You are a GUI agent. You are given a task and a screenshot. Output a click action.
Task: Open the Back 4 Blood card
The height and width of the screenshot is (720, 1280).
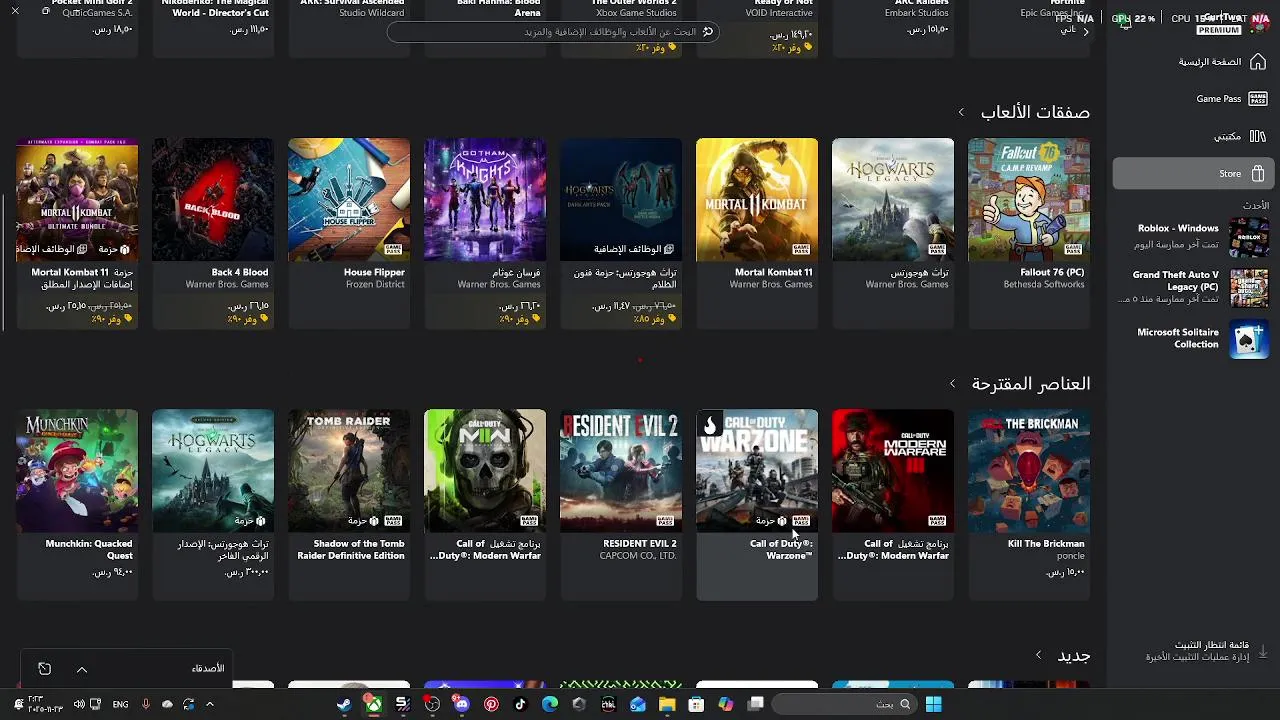[x=213, y=233]
